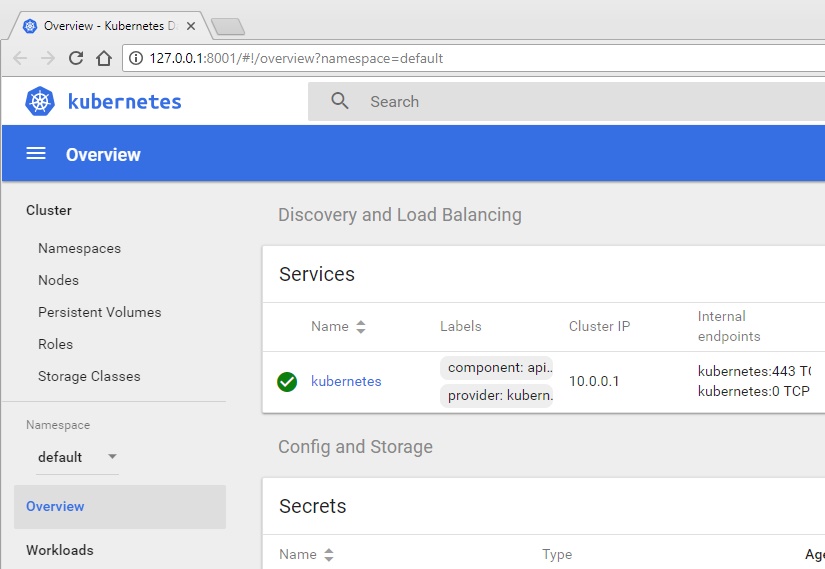Sort Services by Name arrows

pyautogui.click(x=360, y=327)
